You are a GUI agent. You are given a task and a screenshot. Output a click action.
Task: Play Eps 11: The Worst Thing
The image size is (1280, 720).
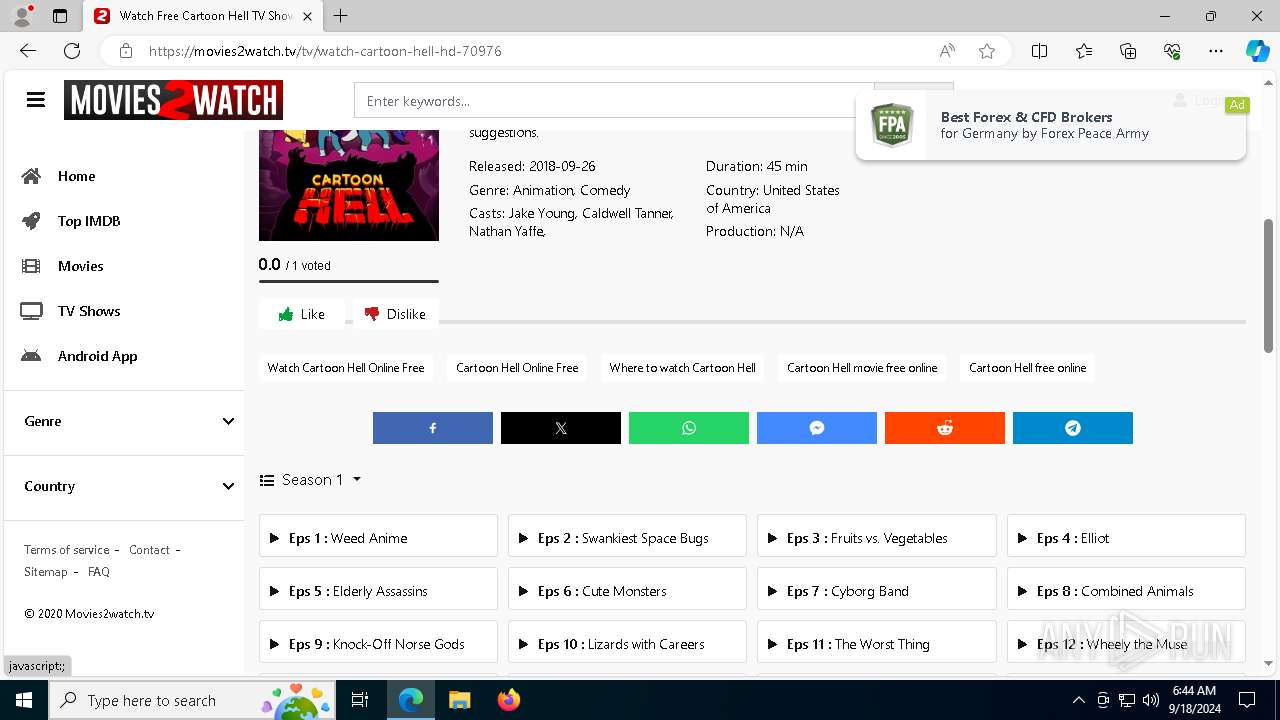pyautogui.click(x=877, y=642)
